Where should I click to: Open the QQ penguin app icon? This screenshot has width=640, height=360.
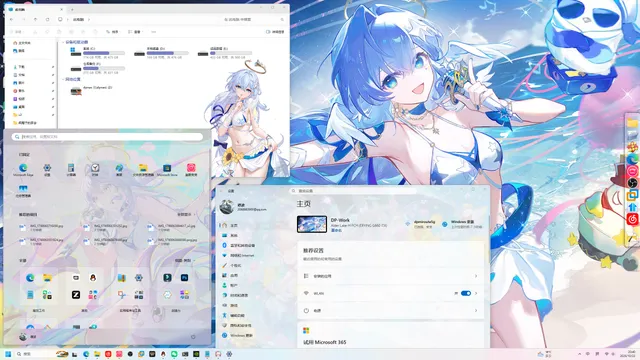[x=93, y=278]
